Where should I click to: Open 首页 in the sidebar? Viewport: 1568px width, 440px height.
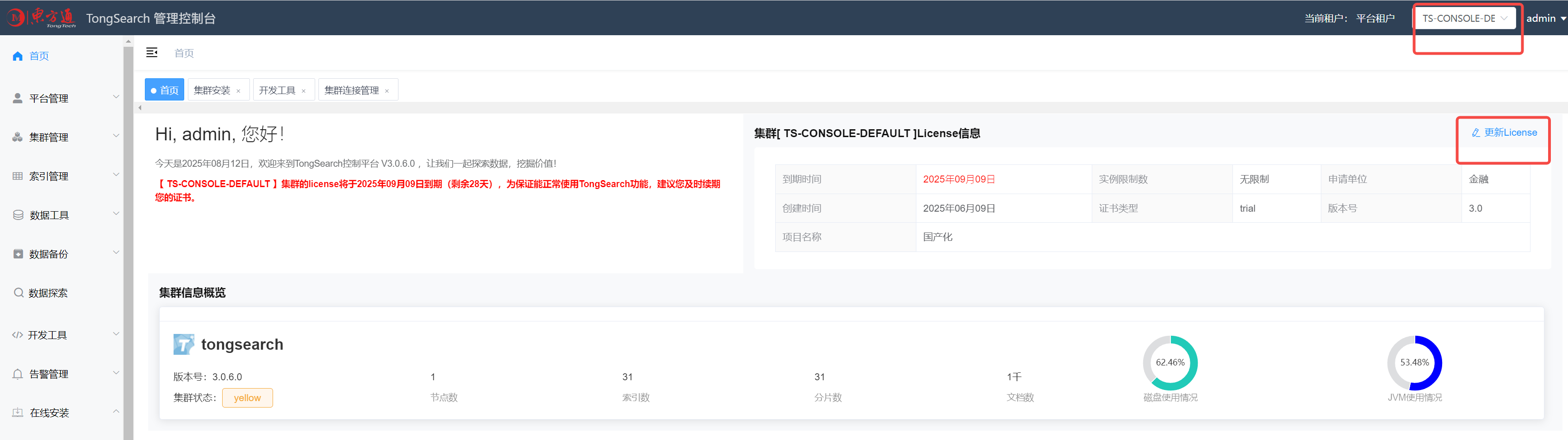39,56
